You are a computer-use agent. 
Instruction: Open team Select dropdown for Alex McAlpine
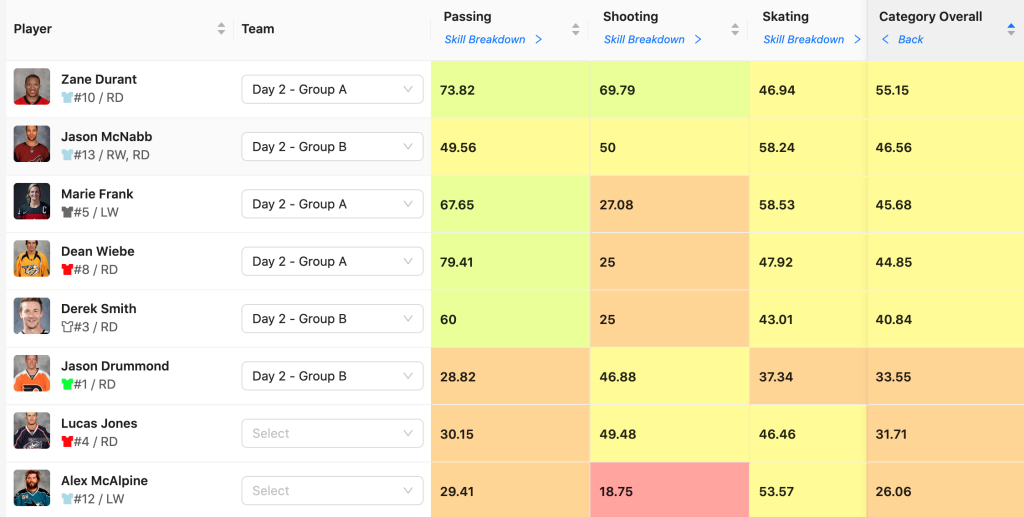pos(332,491)
